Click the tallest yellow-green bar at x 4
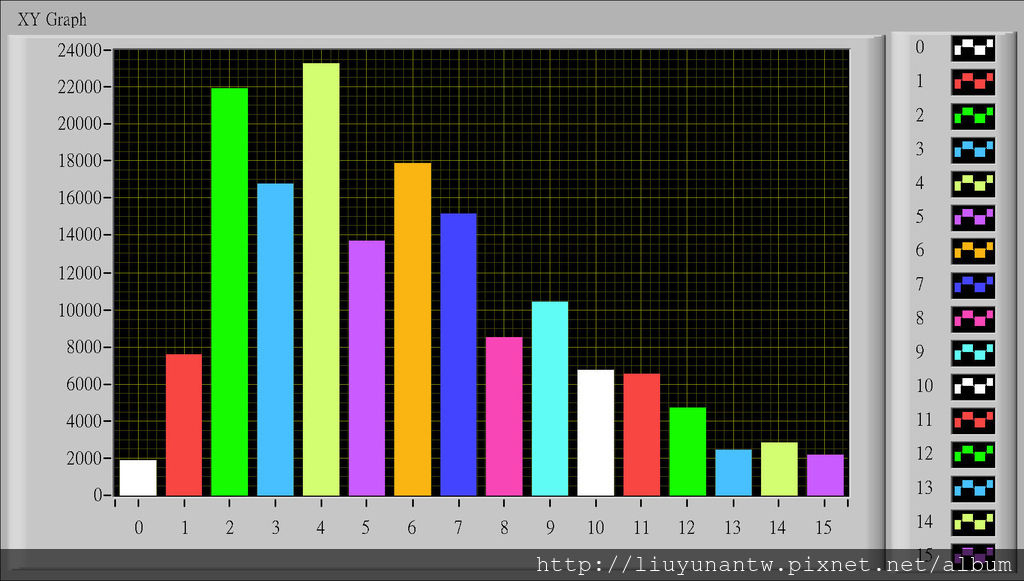Viewport: 1024px width, 581px height. pyautogui.click(x=321, y=279)
